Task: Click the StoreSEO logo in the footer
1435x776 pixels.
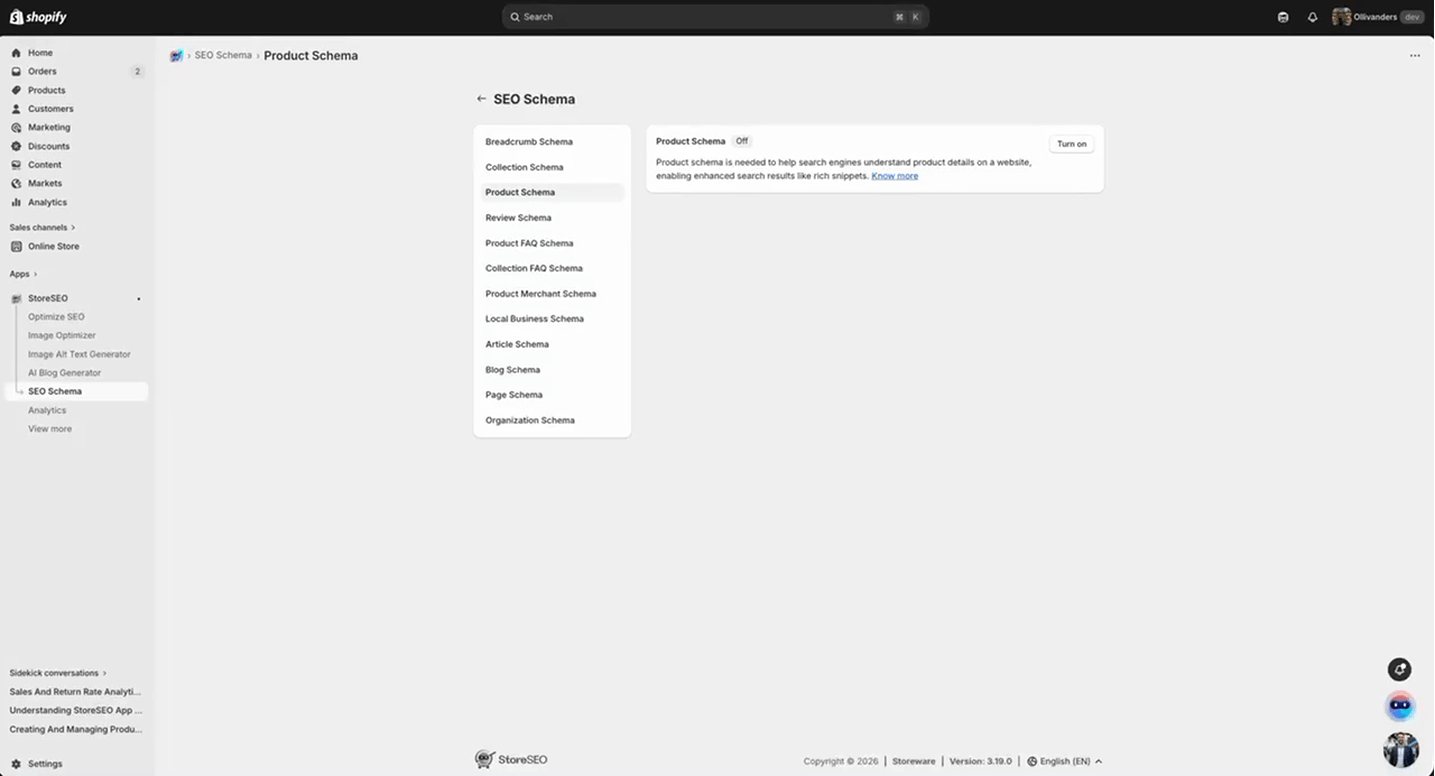Action: [510, 759]
